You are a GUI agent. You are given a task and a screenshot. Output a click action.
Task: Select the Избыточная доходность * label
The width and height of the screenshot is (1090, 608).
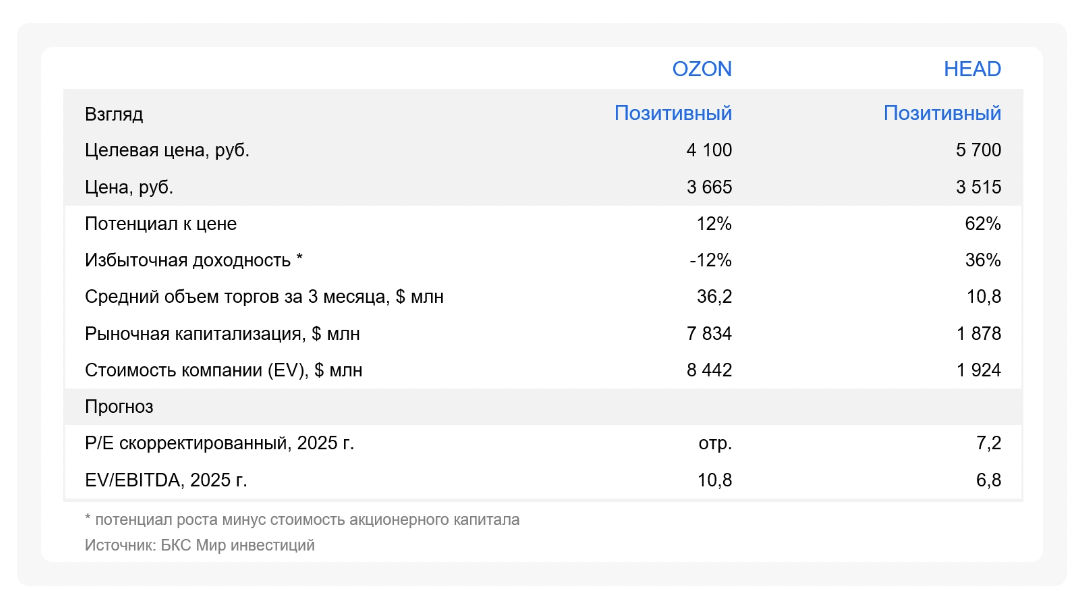click(x=194, y=260)
